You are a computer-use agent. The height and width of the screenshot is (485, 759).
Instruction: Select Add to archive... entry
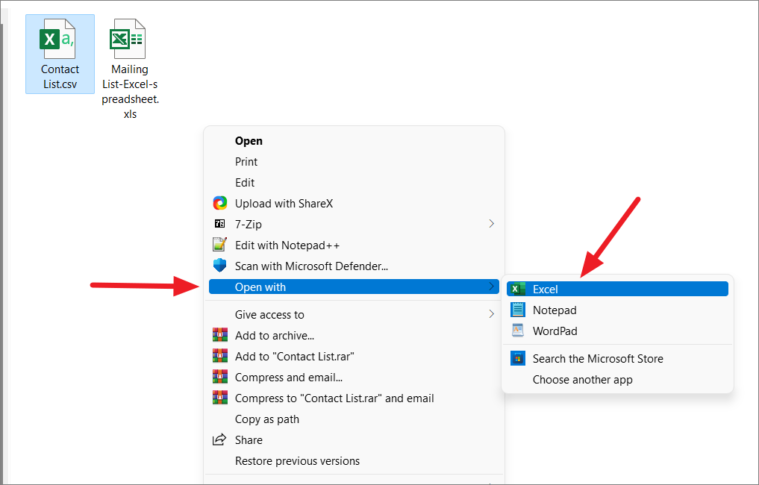(x=354, y=335)
